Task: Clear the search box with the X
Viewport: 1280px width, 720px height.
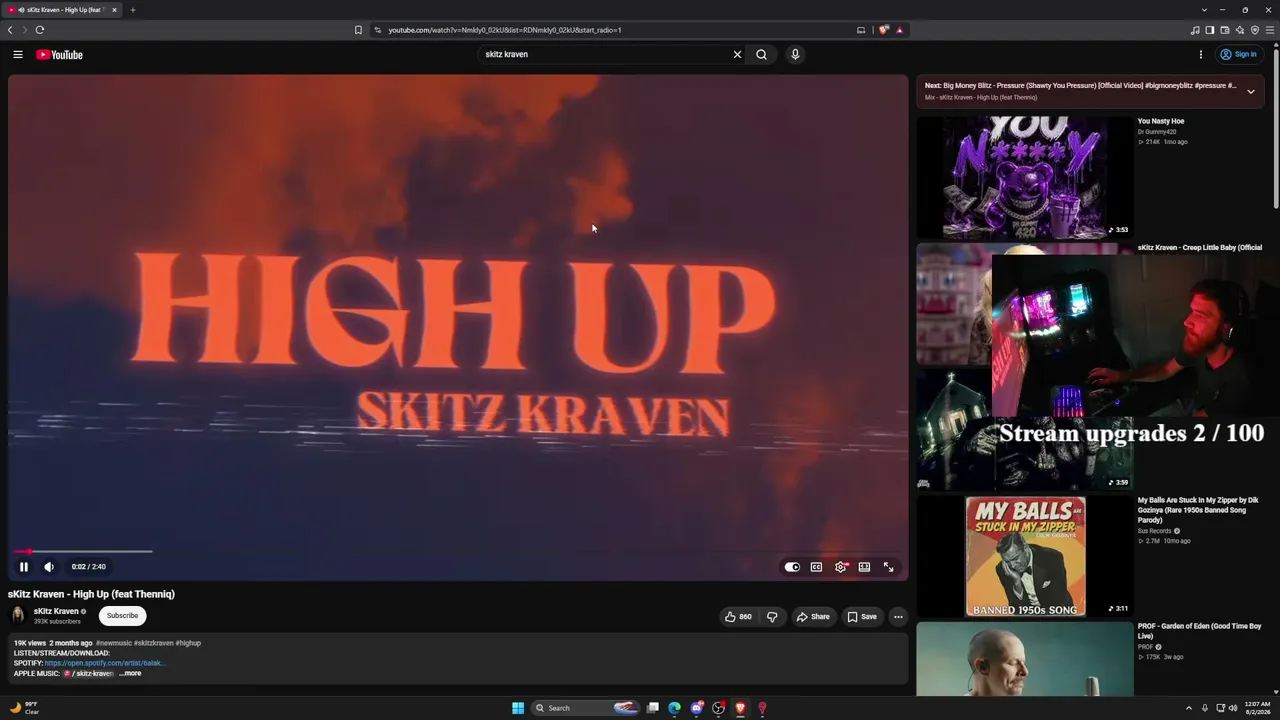Action: (738, 55)
